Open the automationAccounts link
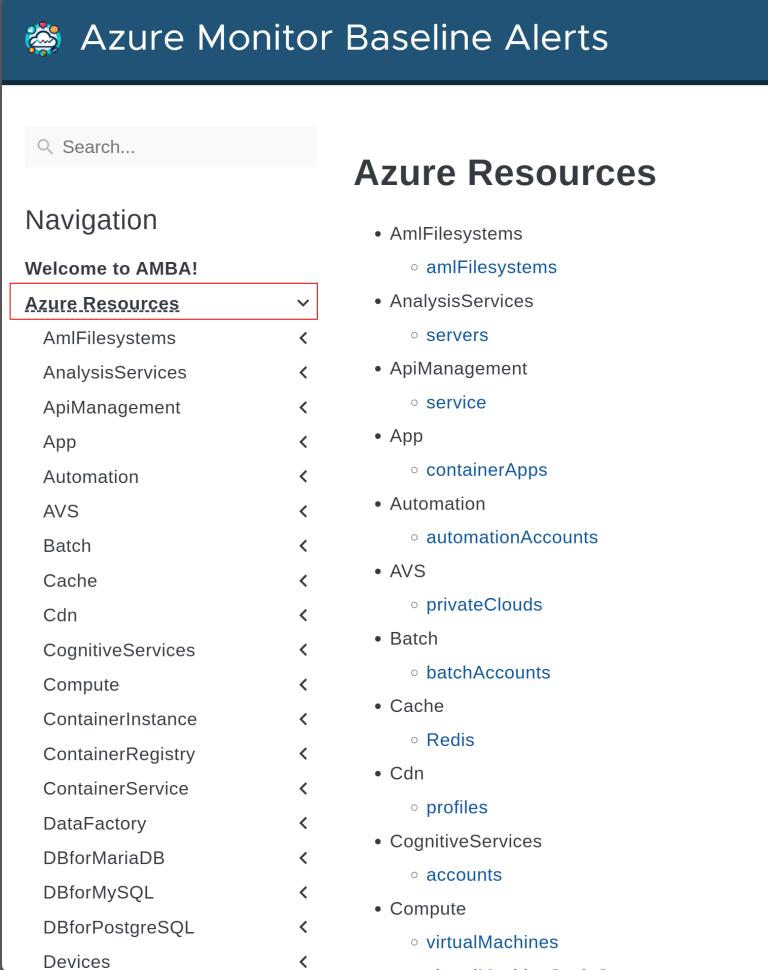The width and height of the screenshot is (768, 970). [512, 537]
